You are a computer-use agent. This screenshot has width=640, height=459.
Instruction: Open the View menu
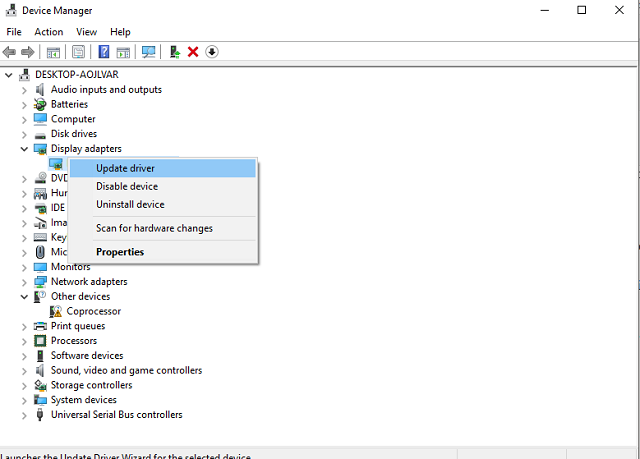tap(87, 32)
